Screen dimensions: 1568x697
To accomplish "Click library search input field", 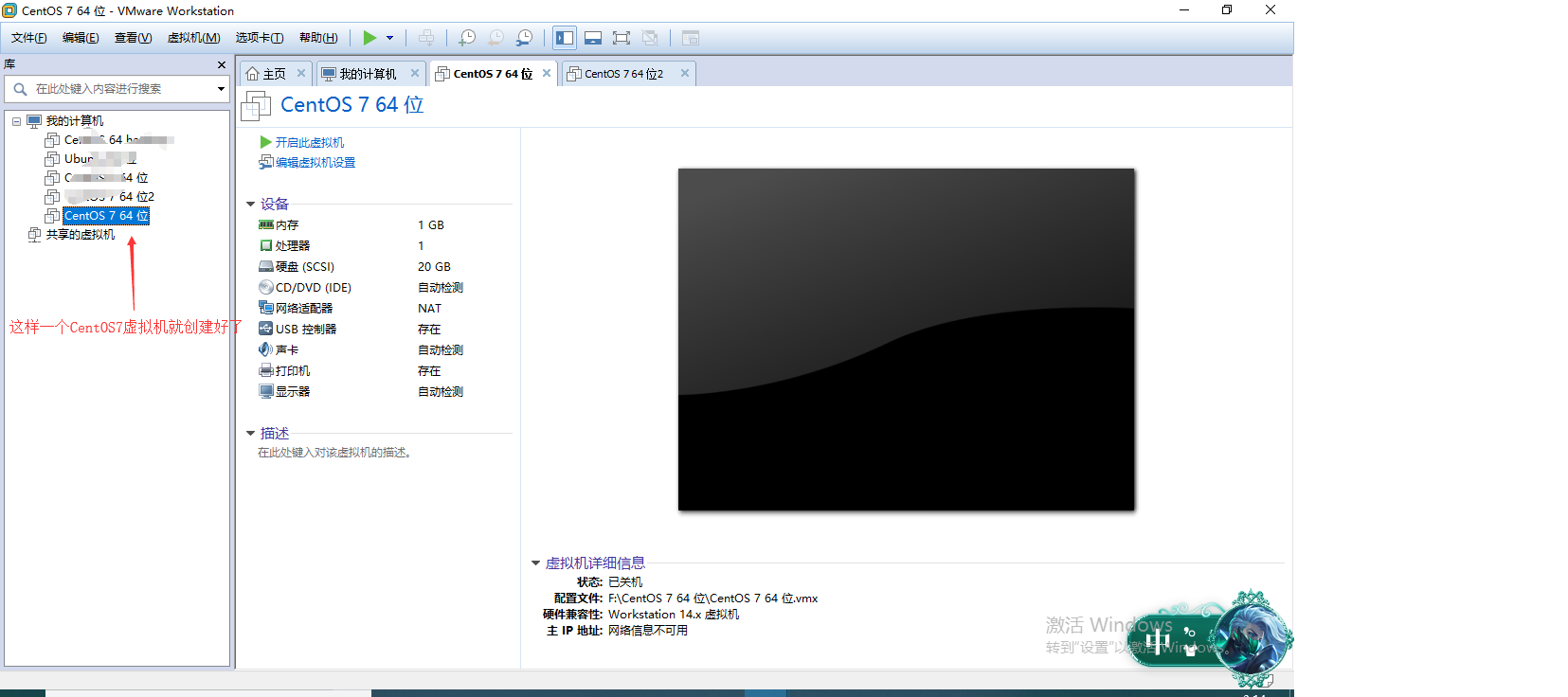I will point(117,89).
